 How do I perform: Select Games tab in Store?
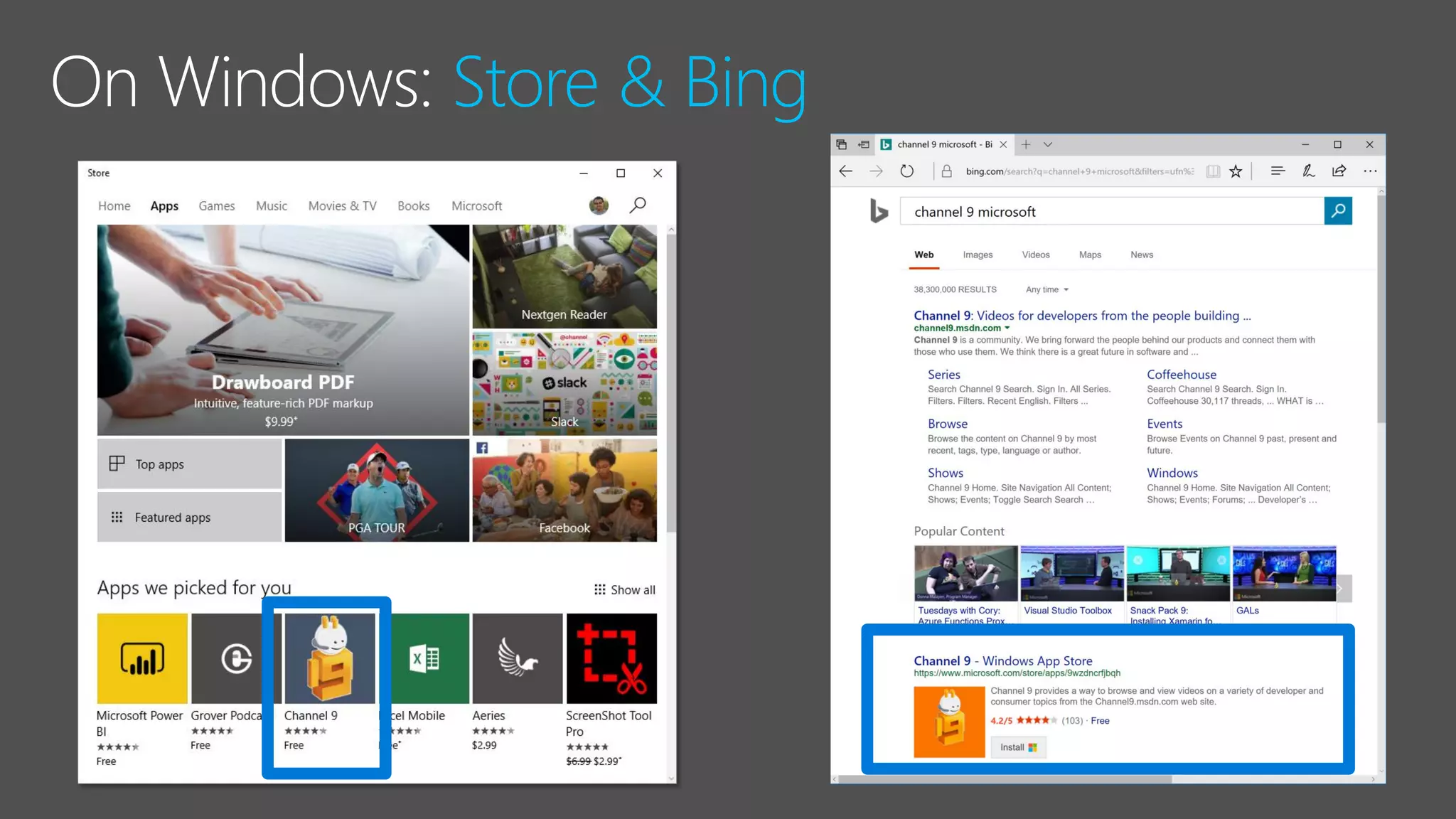[x=217, y=205]
